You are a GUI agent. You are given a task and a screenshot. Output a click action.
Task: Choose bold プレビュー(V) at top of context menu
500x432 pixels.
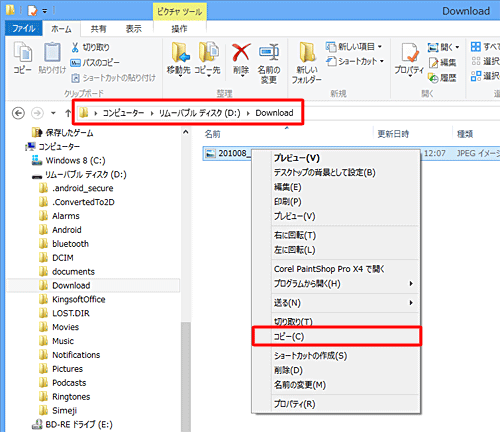point(336,158)
